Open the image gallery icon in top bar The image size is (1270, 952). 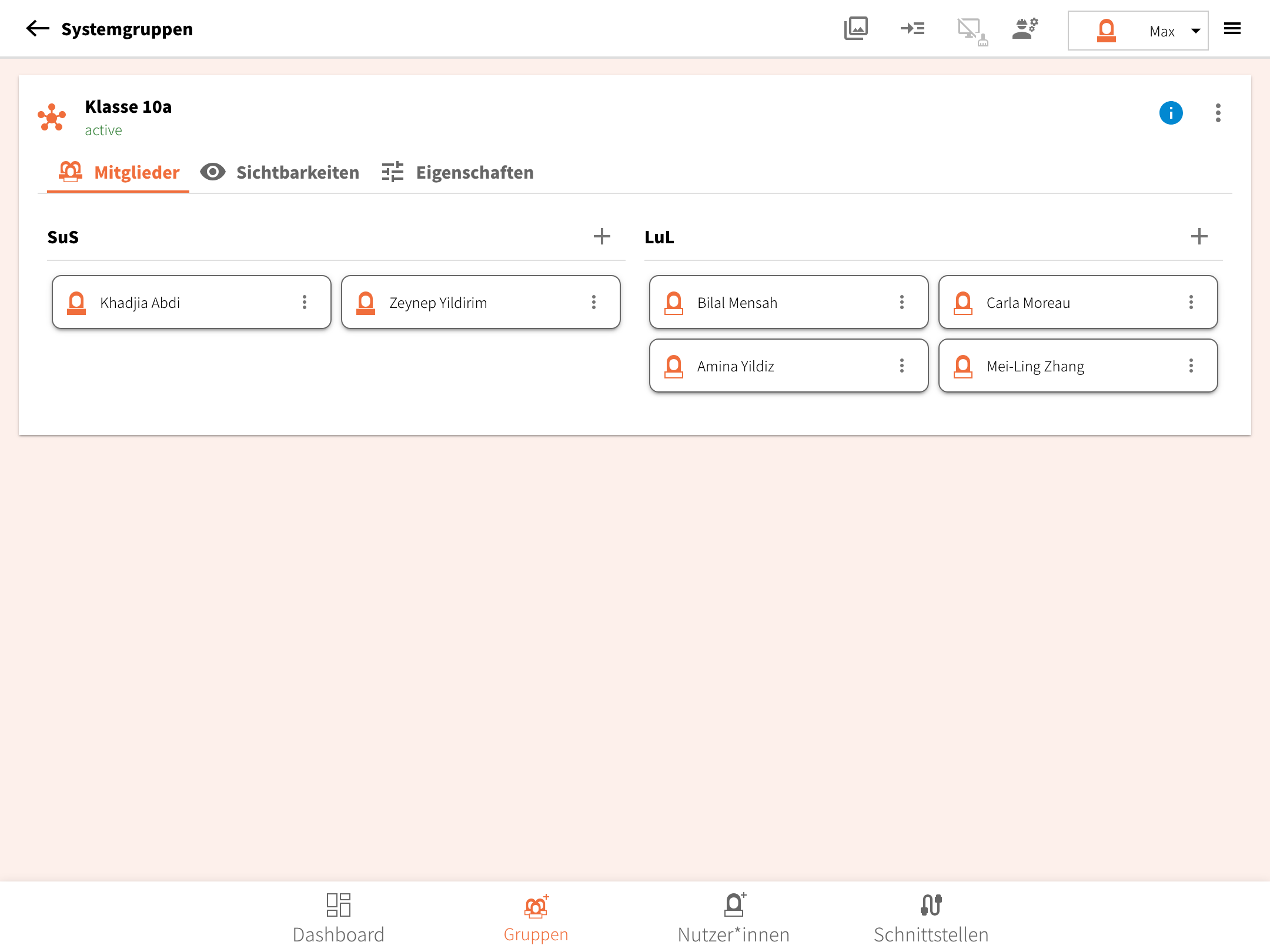[x=855, y=28]
